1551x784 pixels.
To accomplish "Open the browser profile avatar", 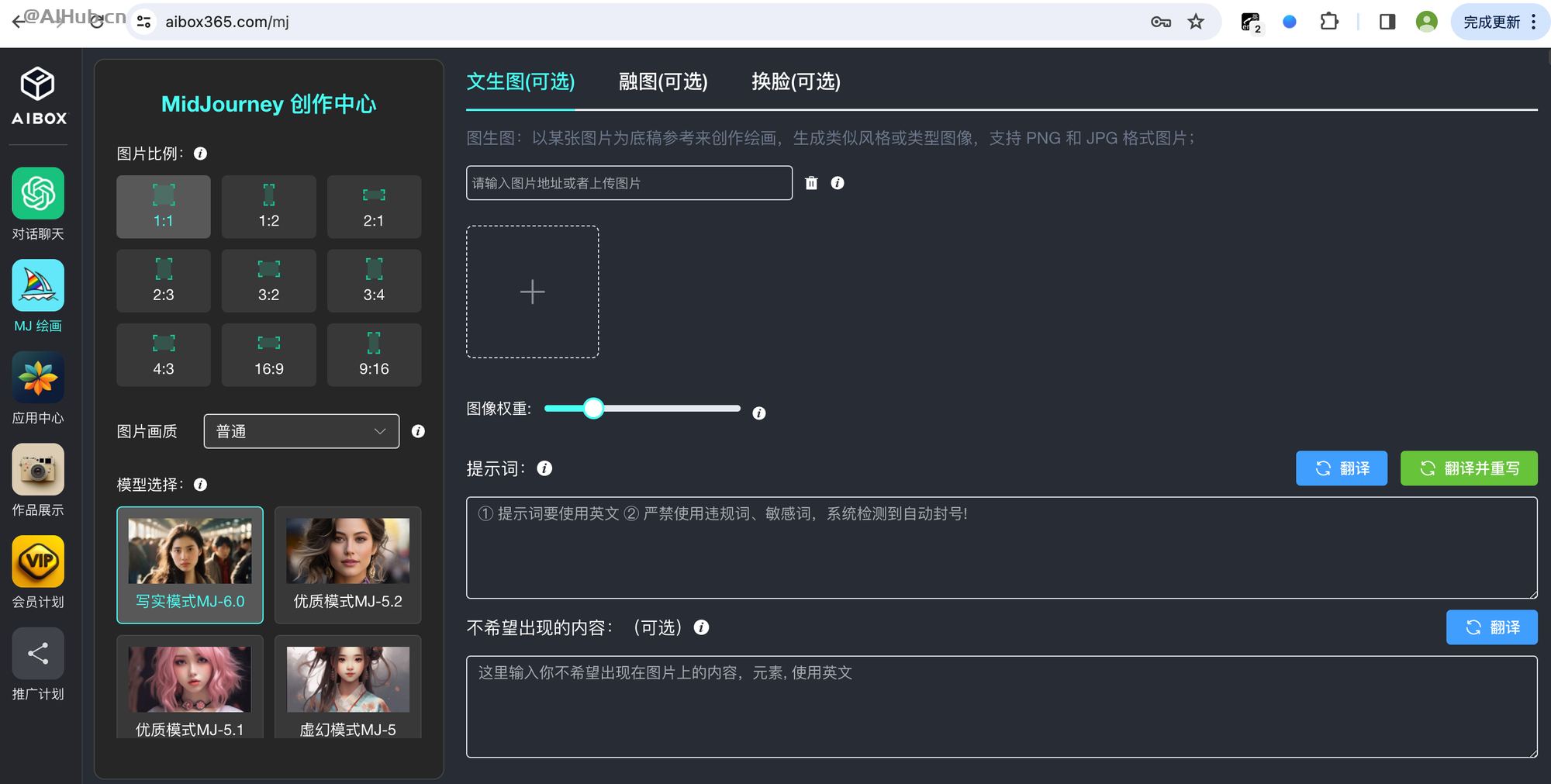I will click(x=1426, y=22).
